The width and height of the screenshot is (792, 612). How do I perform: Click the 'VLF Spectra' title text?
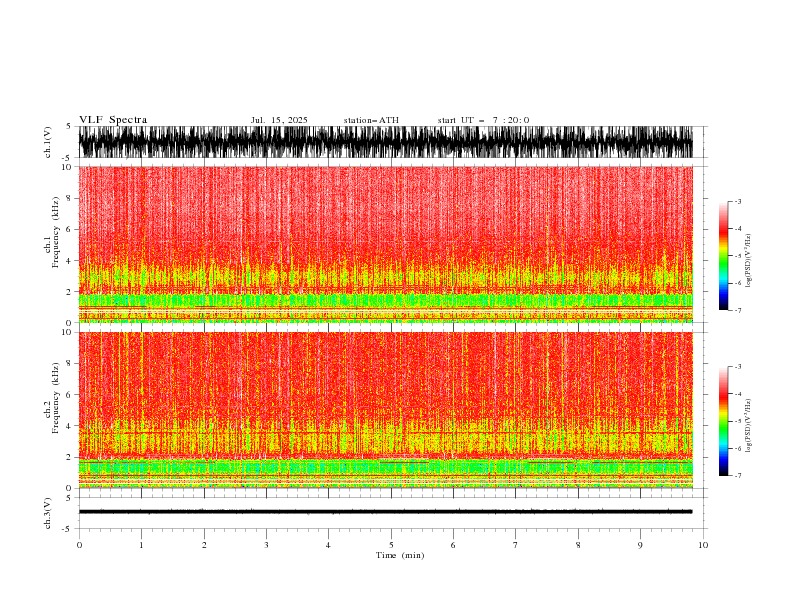pos(113,120)
